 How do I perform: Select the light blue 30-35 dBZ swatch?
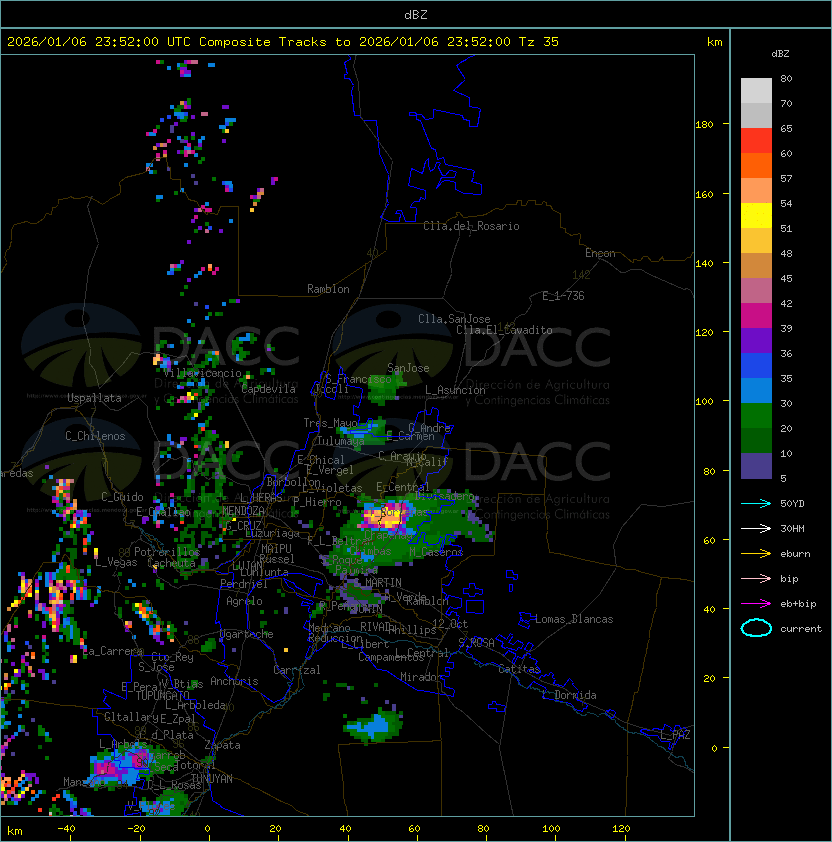pos(756,391)
